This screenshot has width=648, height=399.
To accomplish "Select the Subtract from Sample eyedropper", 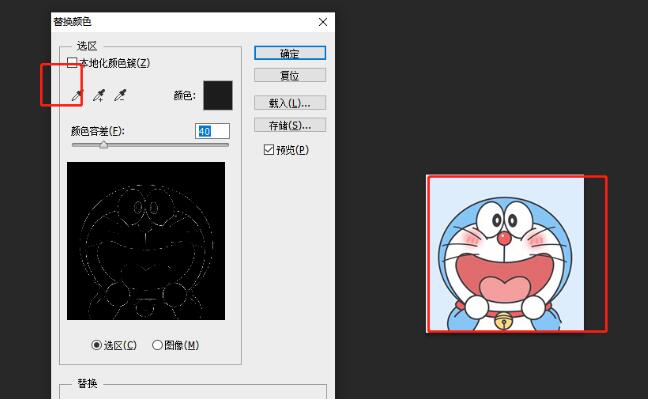I will click(x=120, y=96).
